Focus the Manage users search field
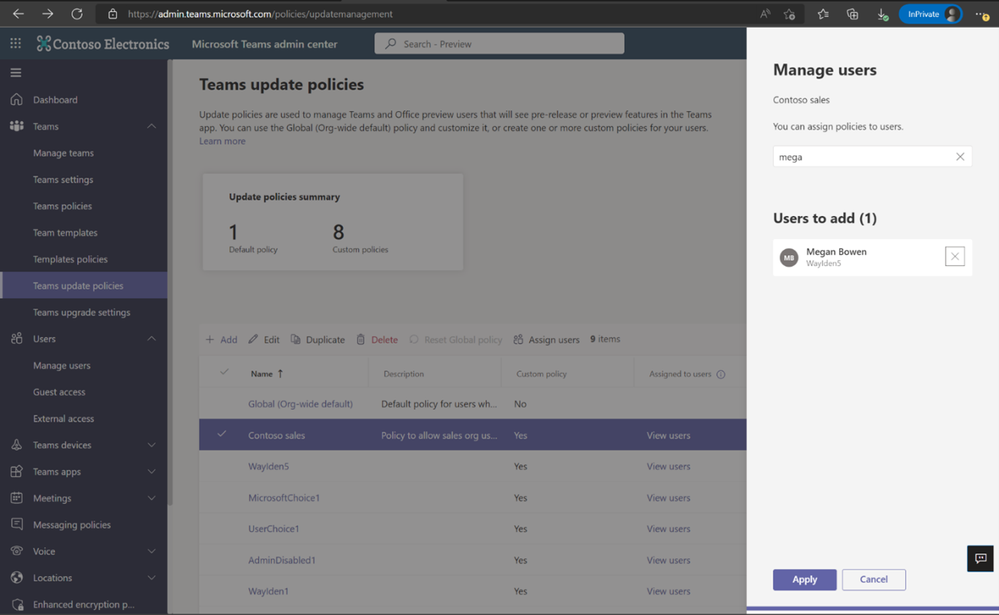999x615 pixels. click(x=860, y=157)
